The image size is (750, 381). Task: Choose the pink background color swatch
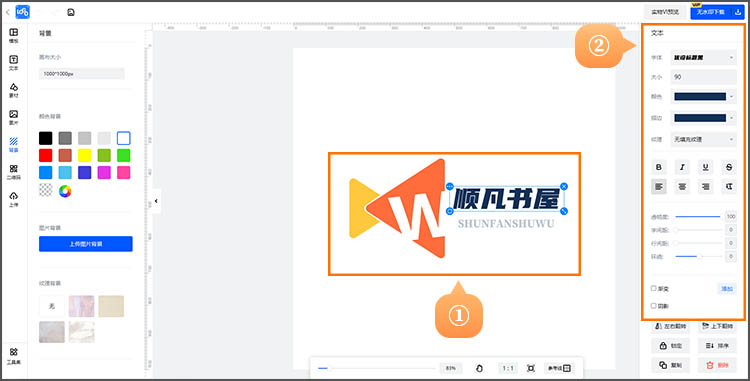pyautogui.click(x=123, y=173)
